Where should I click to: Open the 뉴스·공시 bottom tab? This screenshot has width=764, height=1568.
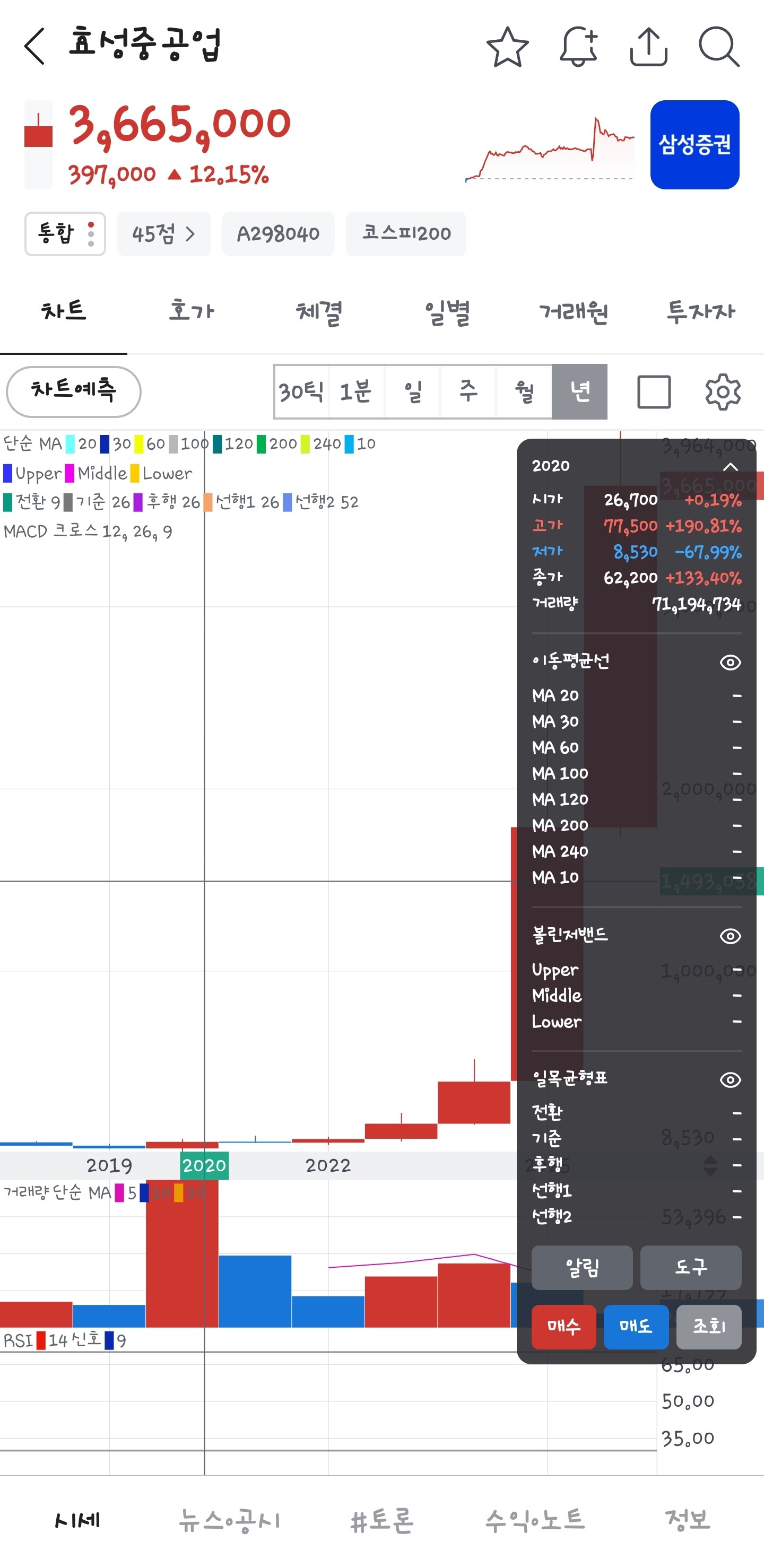pyautogui.click(x=230, y=1520)
